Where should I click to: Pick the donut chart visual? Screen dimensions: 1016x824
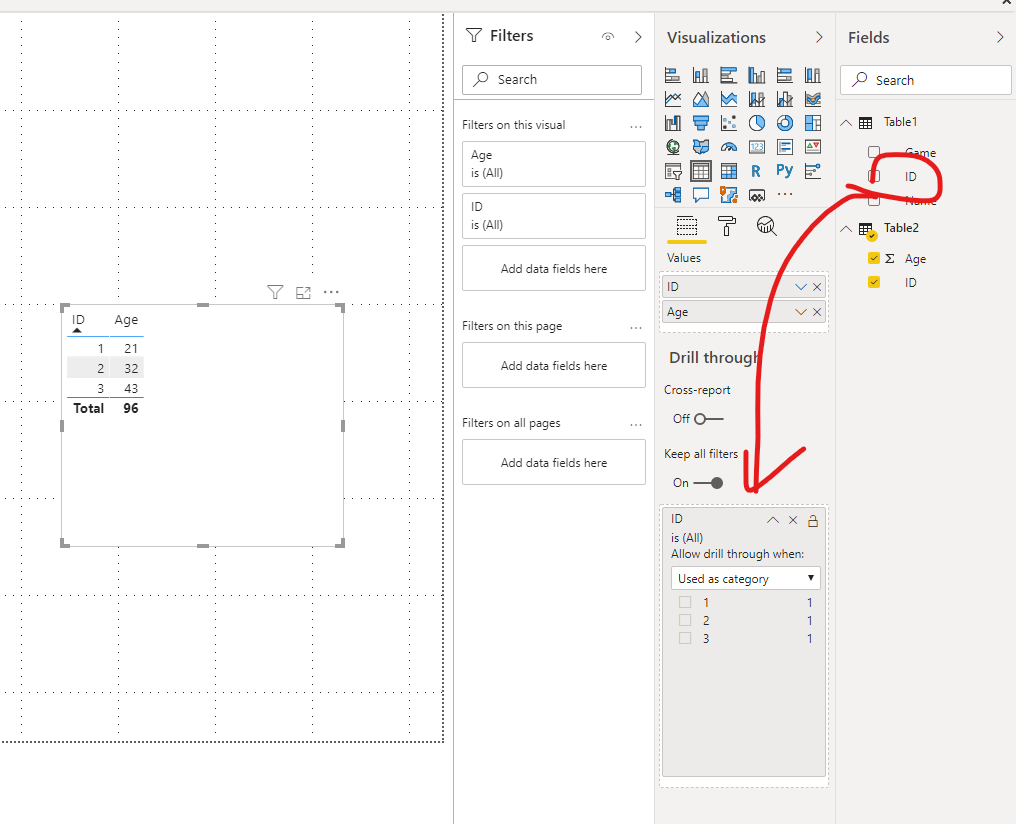785,123
